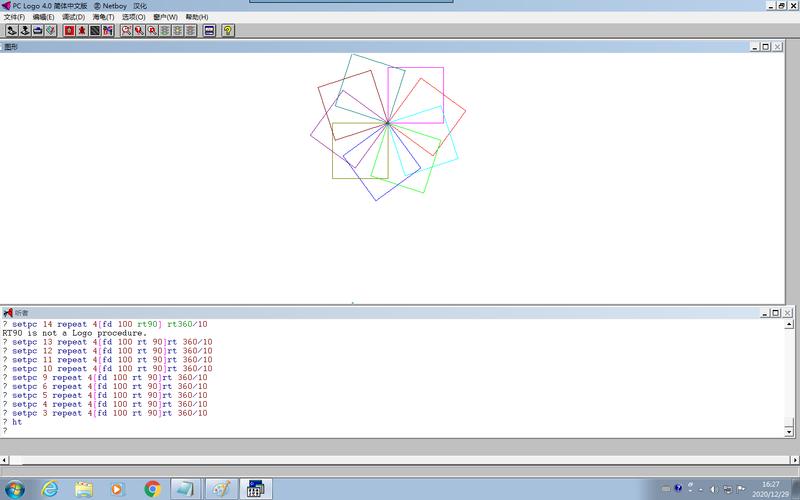Click the volume speaker tray icon
Image resolution: width=800 pixels, height=500 pixels.
pyautogui.click(x=713, y=489)
